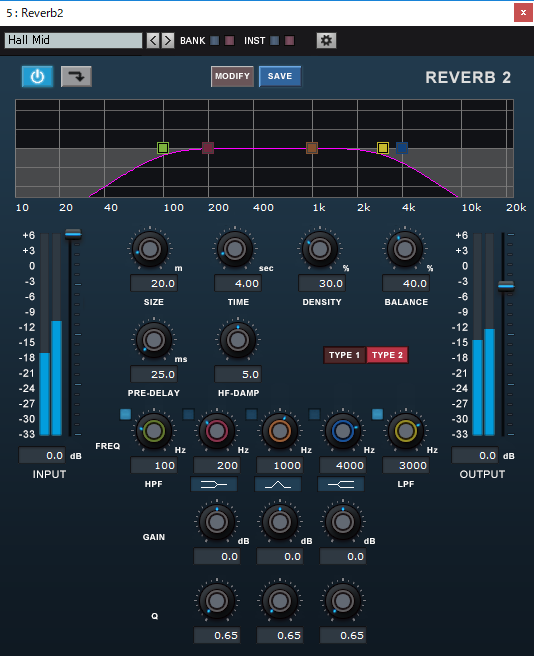Click the DENSITY knob
The height and width of the screenshot is (656, 534).
(320, 249)
